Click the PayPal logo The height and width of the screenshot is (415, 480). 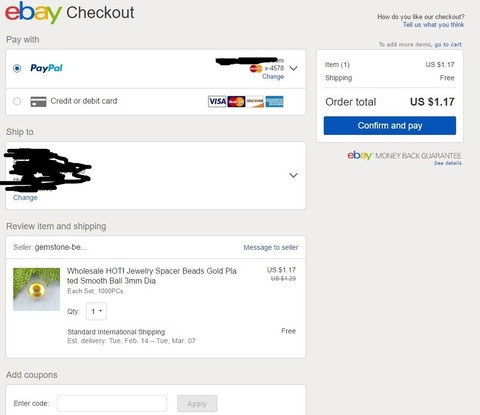coord(46,68)
